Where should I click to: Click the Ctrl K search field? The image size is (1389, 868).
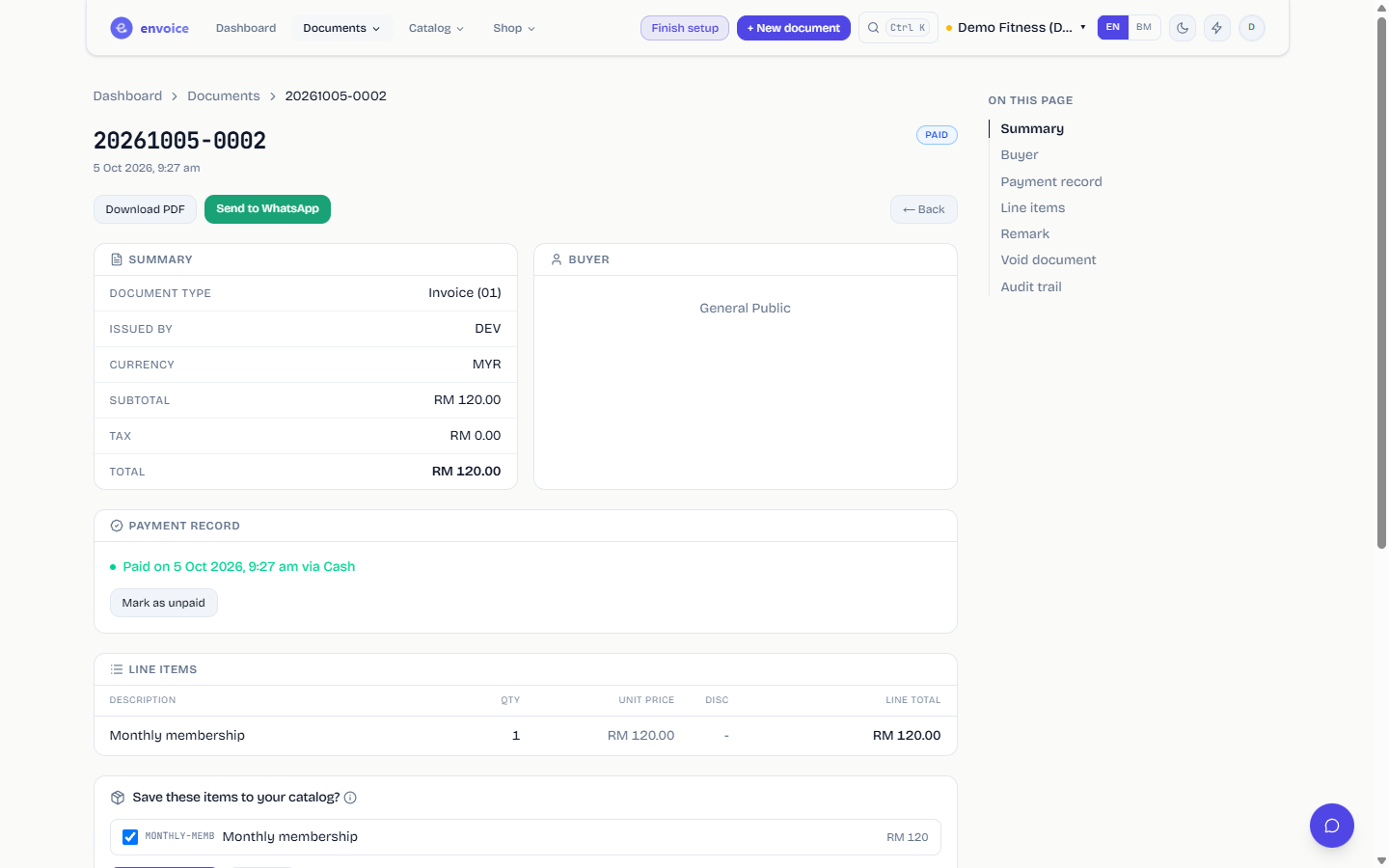(898, 28)
